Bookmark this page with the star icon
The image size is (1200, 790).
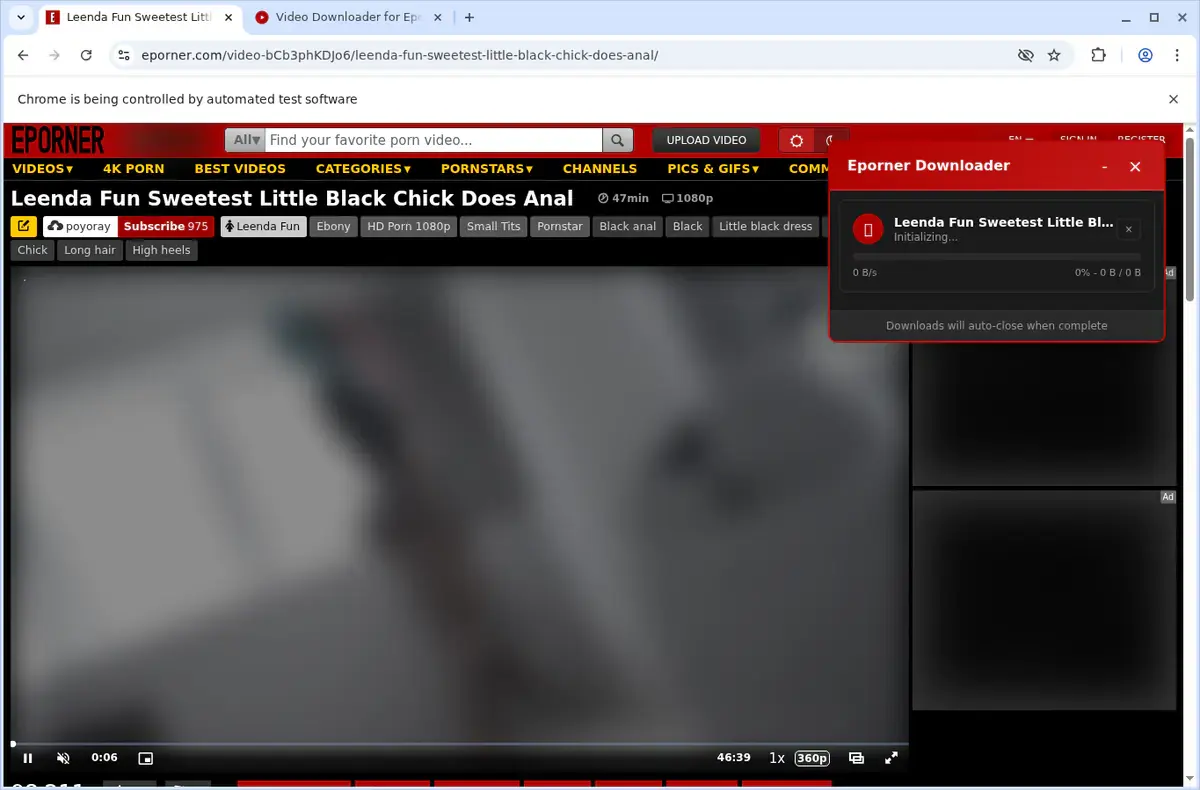1054,56
